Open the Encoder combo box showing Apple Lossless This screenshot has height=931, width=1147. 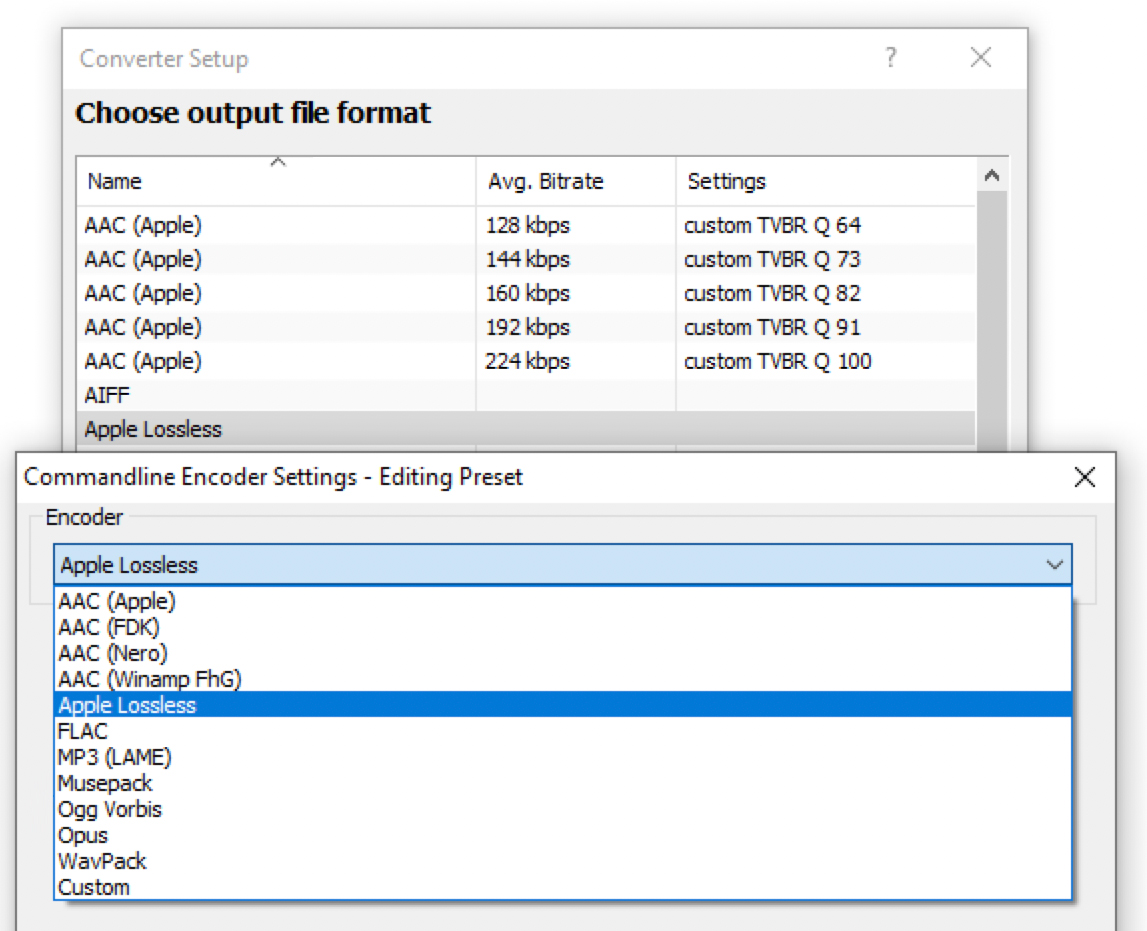(x=562, y=565)
